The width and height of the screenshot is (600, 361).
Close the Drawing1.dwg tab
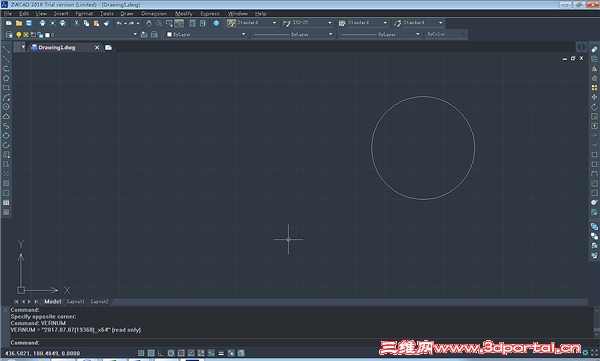tap(97, 47)
